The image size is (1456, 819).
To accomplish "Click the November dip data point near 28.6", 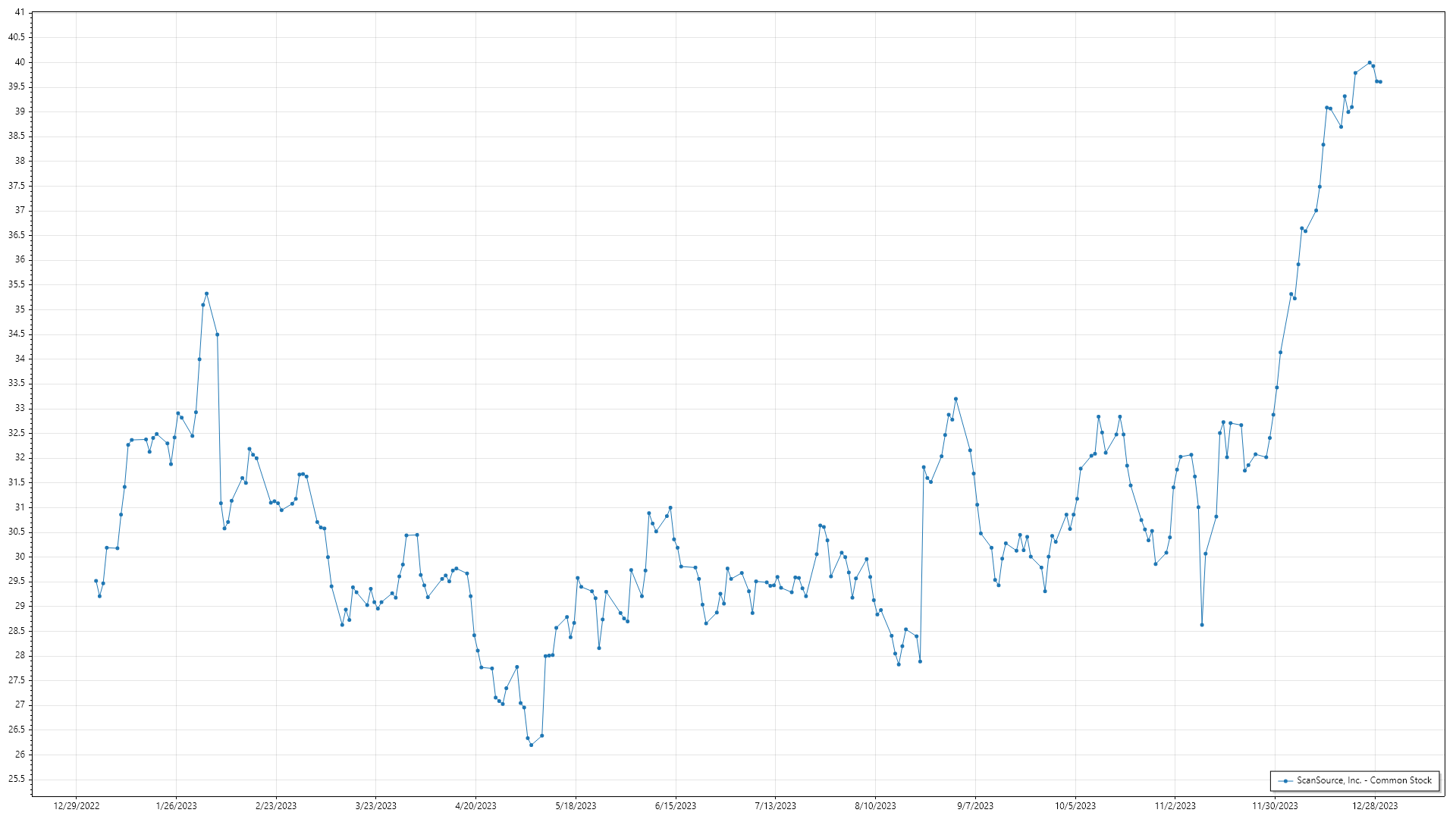I will pyautogui.click(x=1202, y=625).
